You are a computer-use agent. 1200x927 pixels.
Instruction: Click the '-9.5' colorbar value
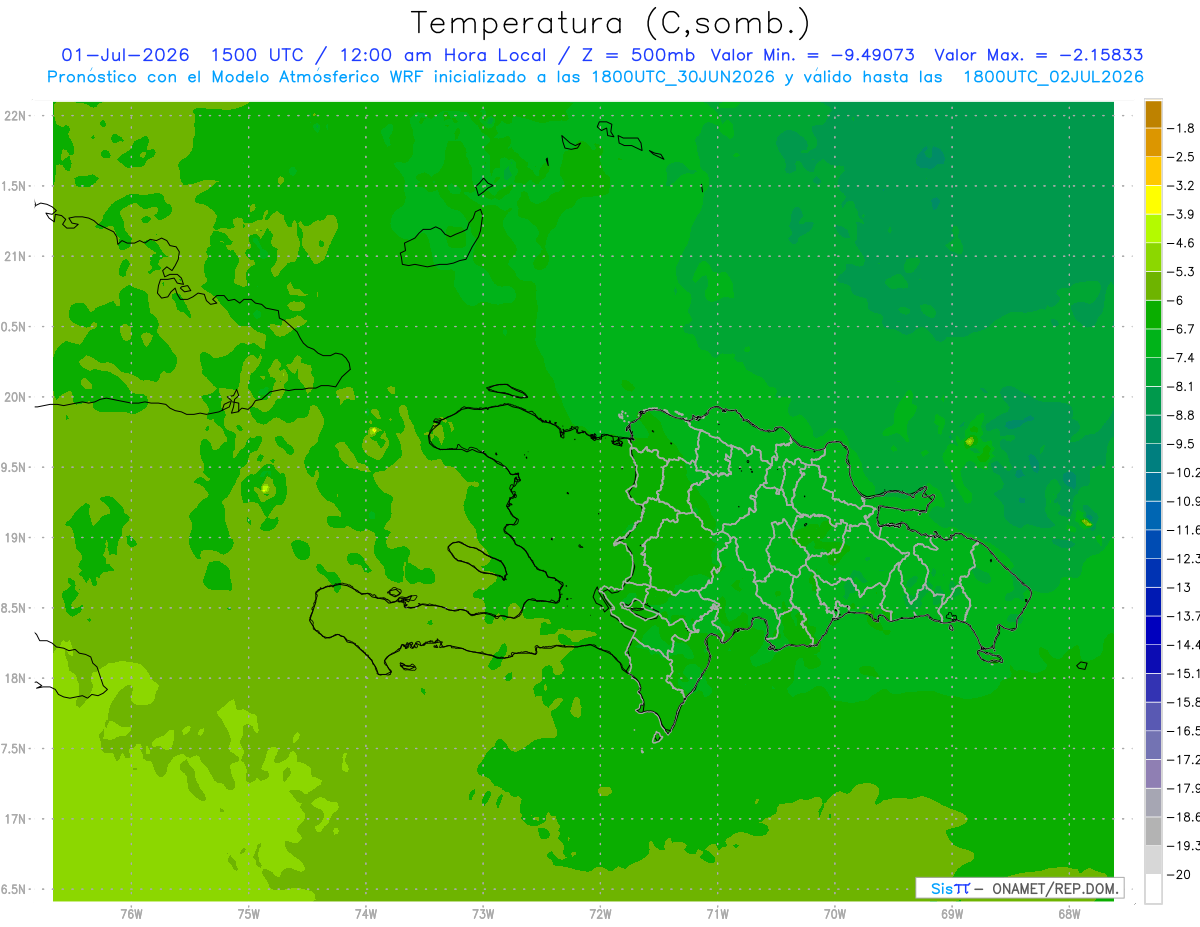pos(1180,443)
